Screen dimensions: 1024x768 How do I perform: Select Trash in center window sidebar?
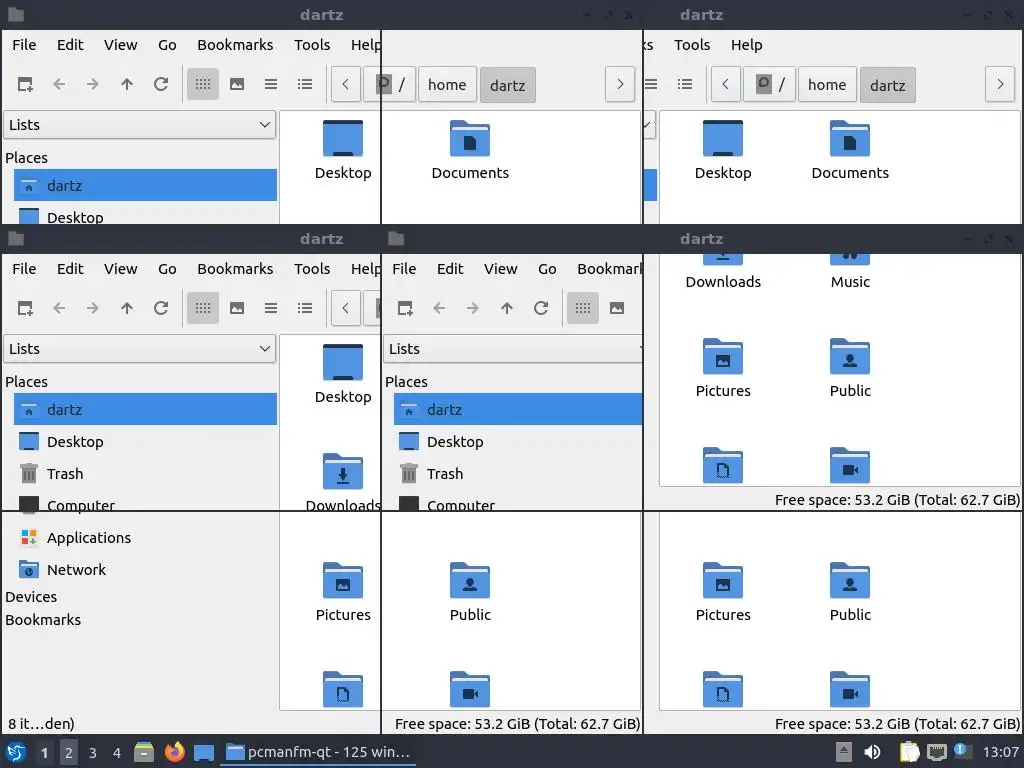point(518,473)
